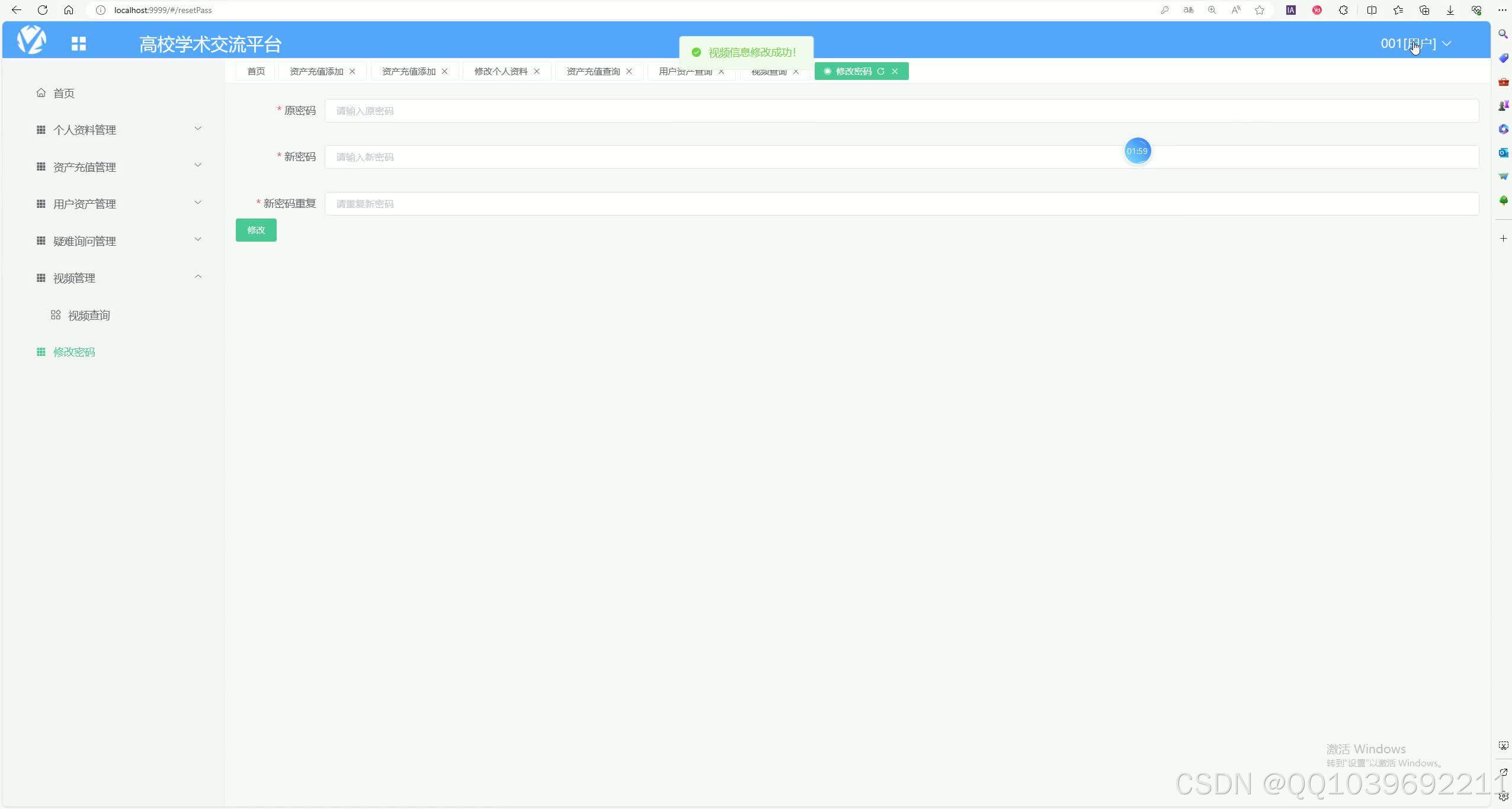Click the platform logo icon

tap(31, 40)
